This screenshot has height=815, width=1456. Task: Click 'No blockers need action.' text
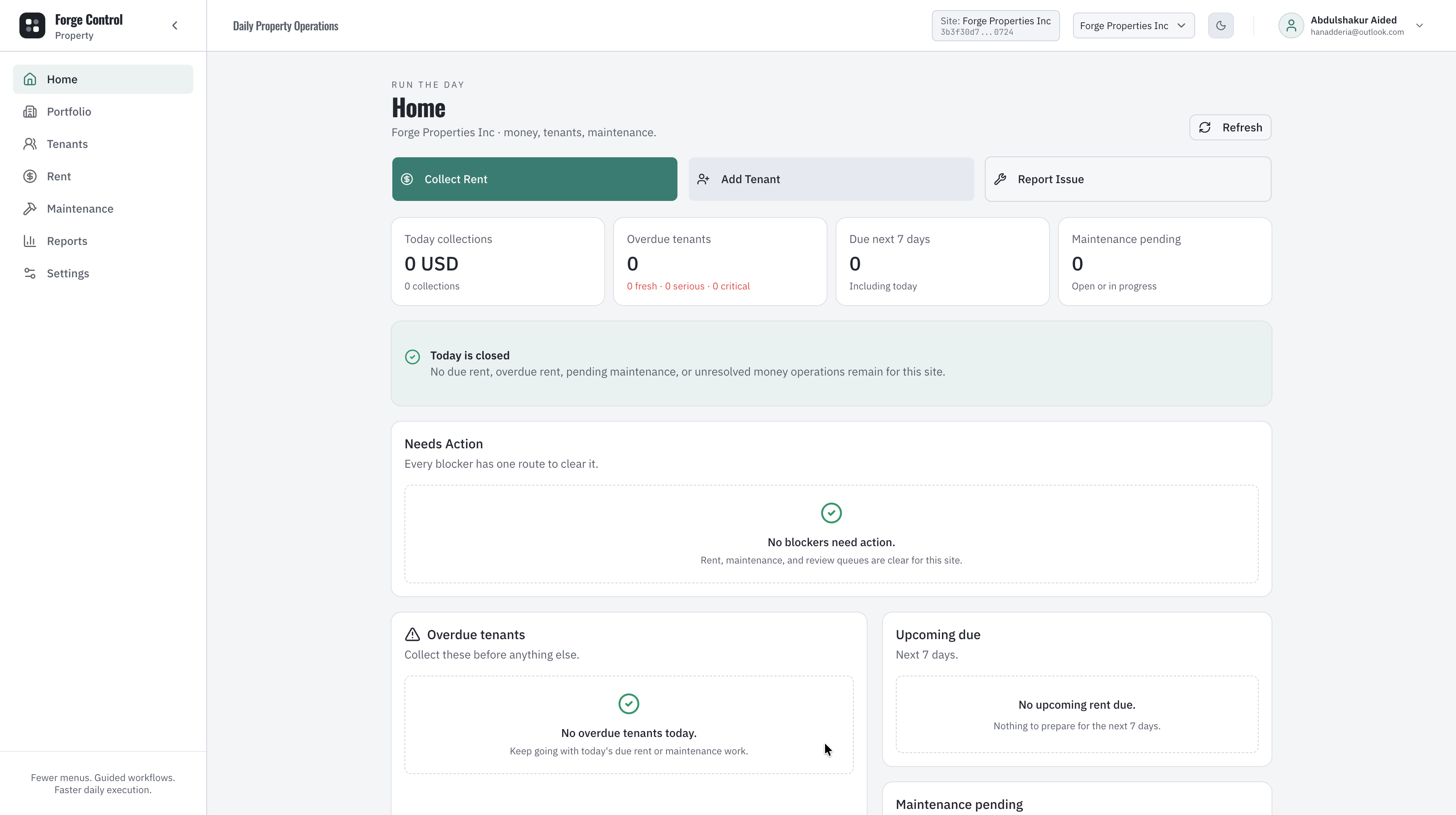(831, 543)
